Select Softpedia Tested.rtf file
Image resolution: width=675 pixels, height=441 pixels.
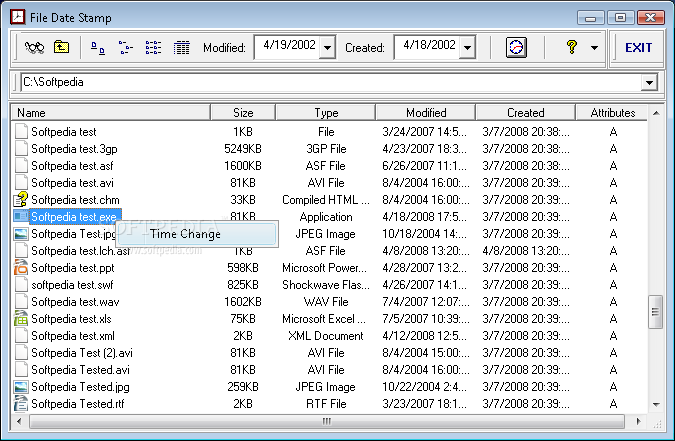78,404
